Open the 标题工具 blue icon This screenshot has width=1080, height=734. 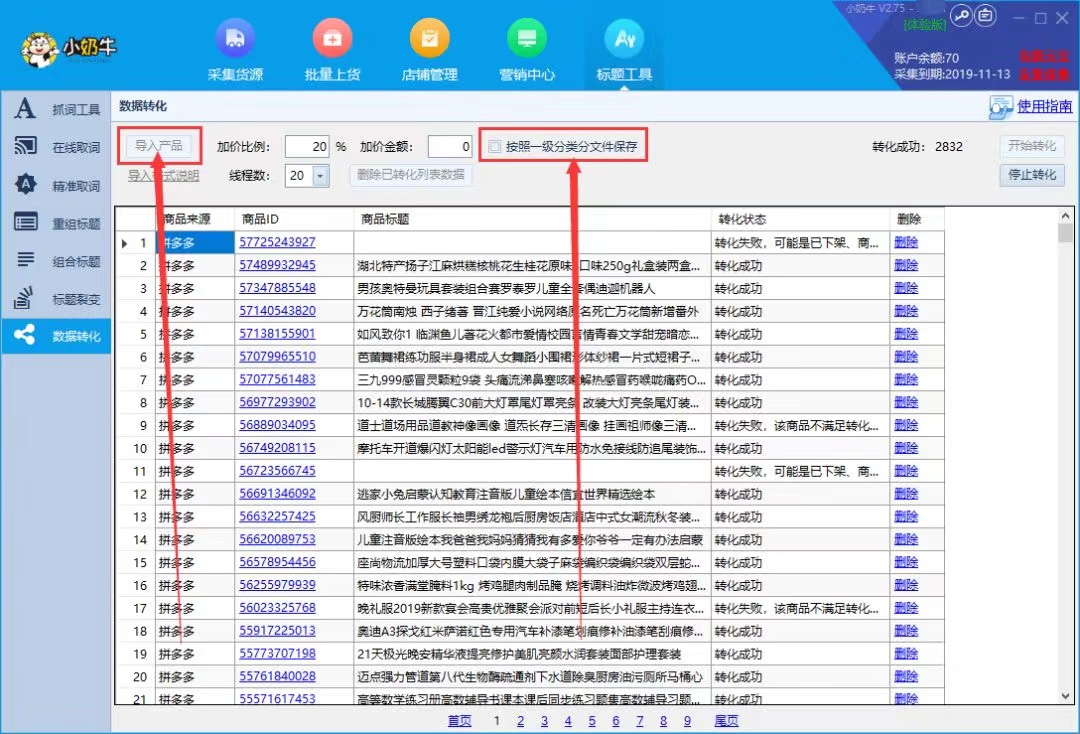pyautogui.click(x=624, y=39)
